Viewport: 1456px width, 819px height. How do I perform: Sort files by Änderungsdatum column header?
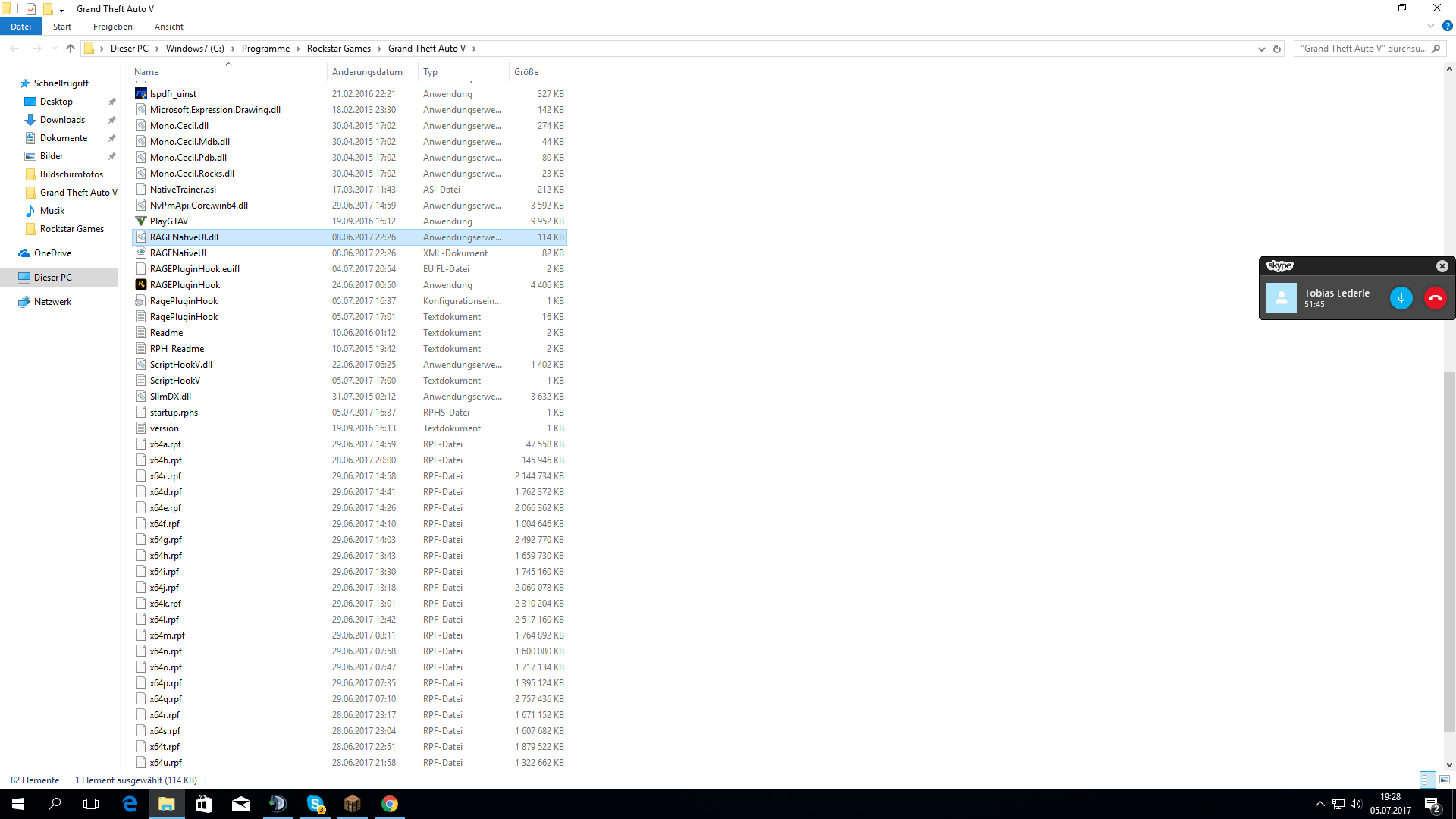(x=367, y=72)
